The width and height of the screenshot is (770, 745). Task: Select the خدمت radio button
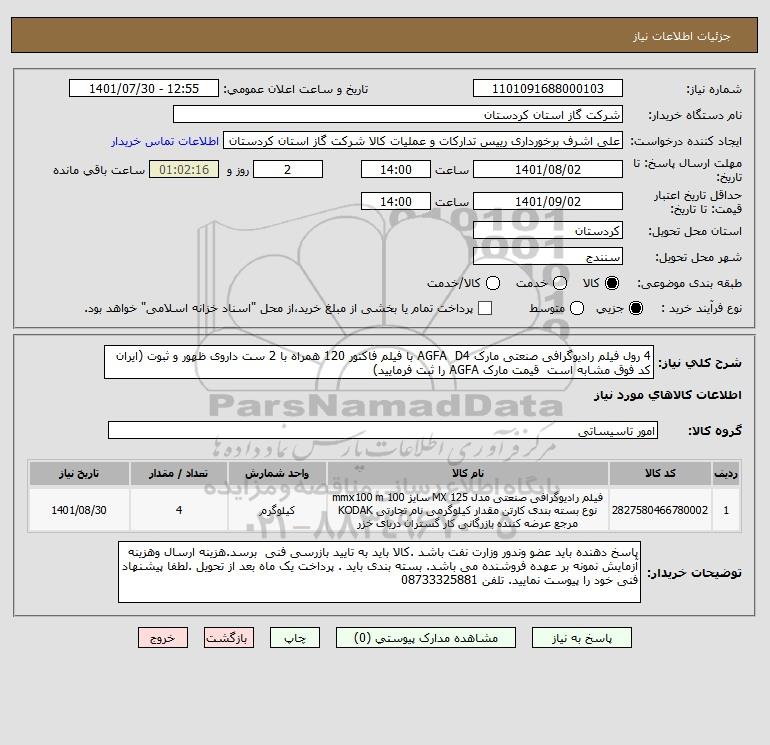(560, 283)
